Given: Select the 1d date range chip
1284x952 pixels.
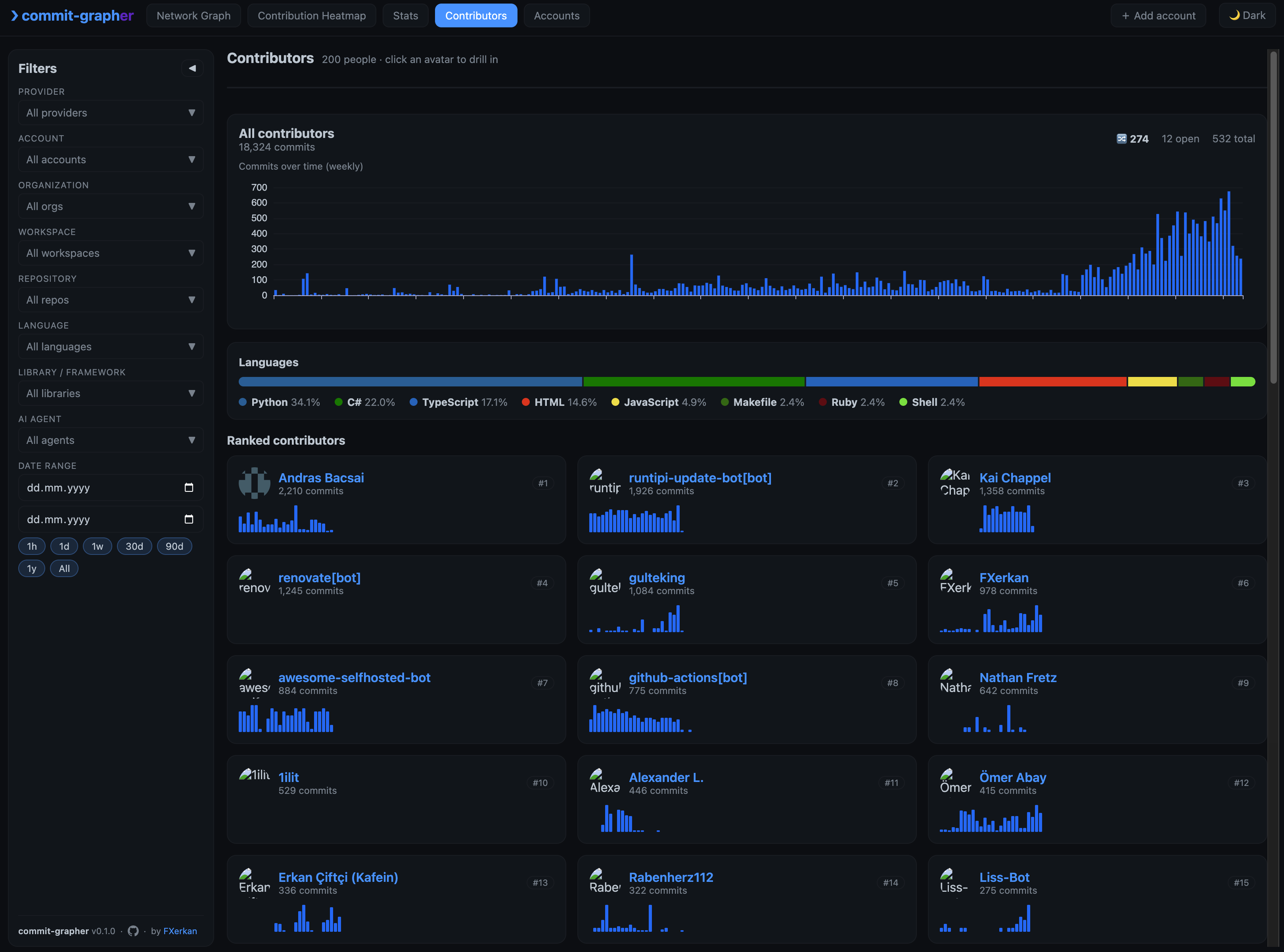Looking at the screenshot, I should [x=64, y=546].
